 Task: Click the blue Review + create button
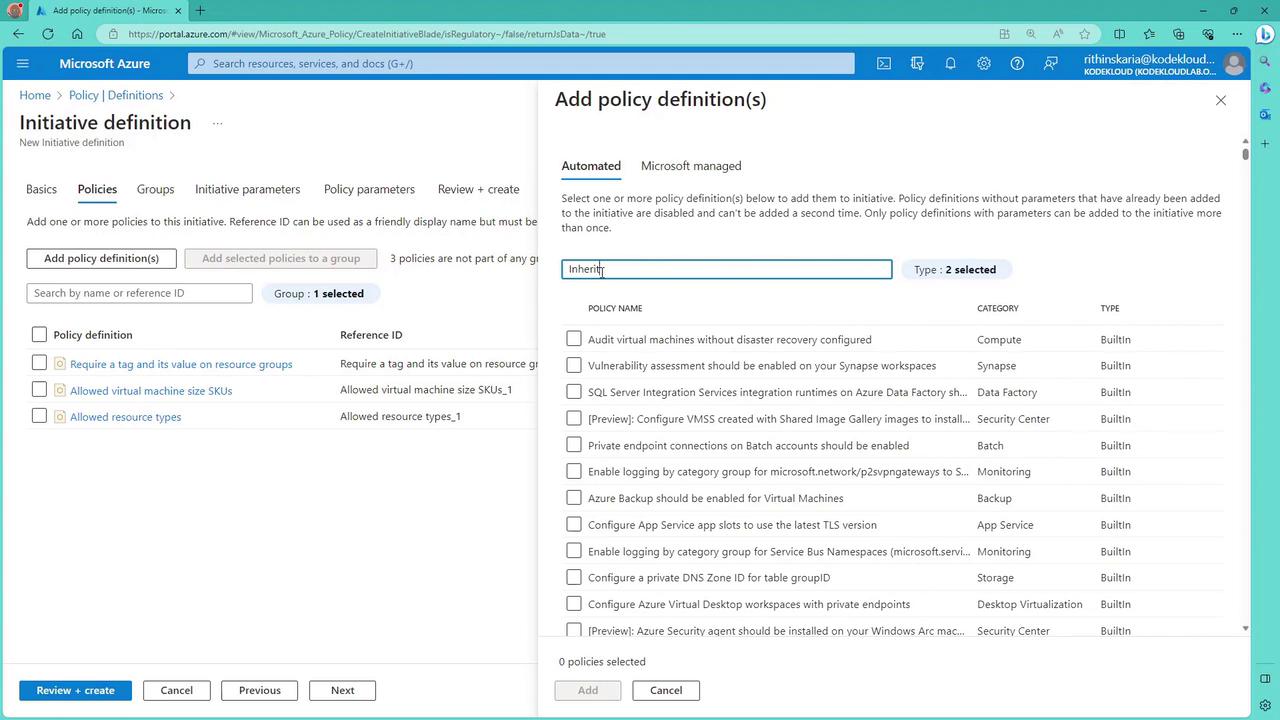pos(75,690)
